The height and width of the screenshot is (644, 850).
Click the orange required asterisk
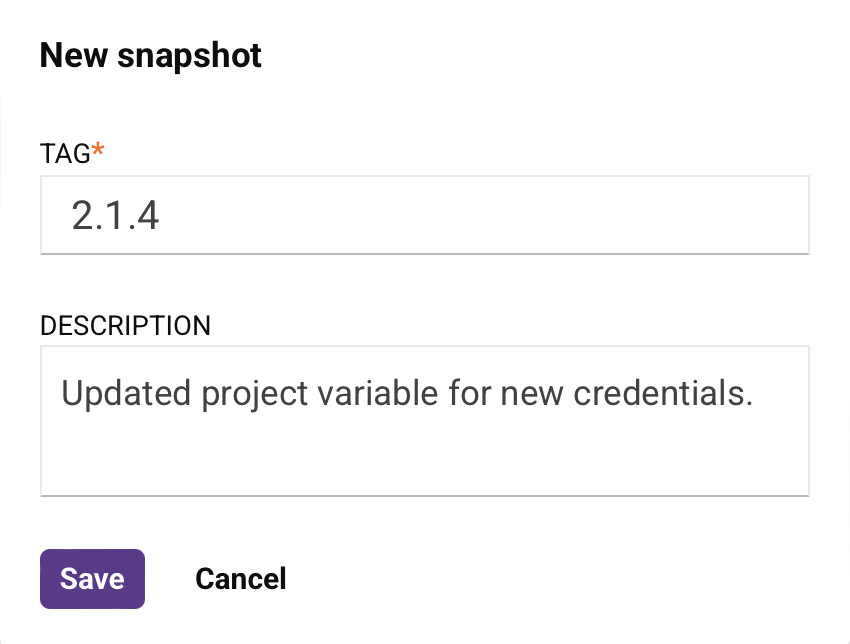tap(97, 150)
